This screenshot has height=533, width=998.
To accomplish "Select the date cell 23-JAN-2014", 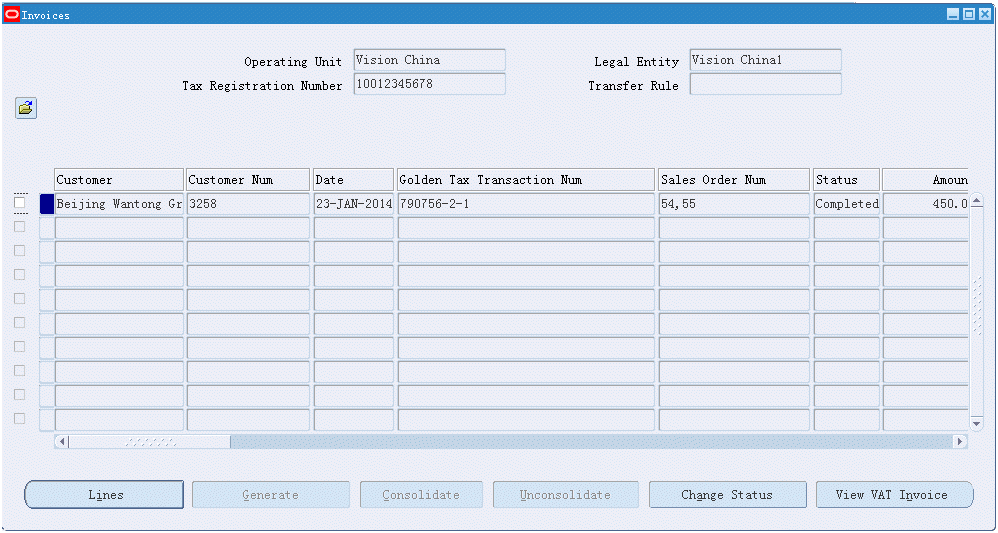I will (x=354, y=204).
